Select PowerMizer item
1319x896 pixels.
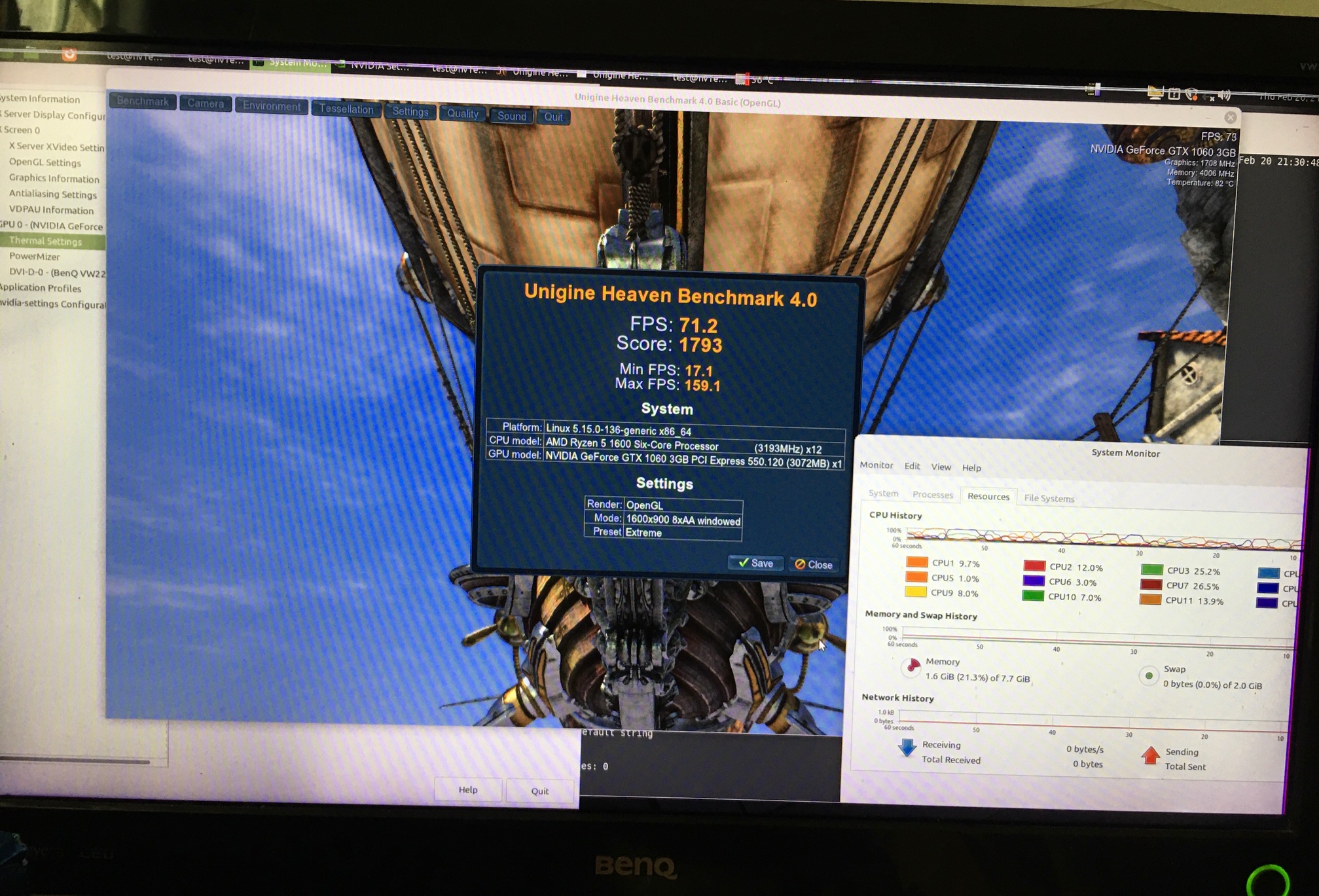[34, 256]
